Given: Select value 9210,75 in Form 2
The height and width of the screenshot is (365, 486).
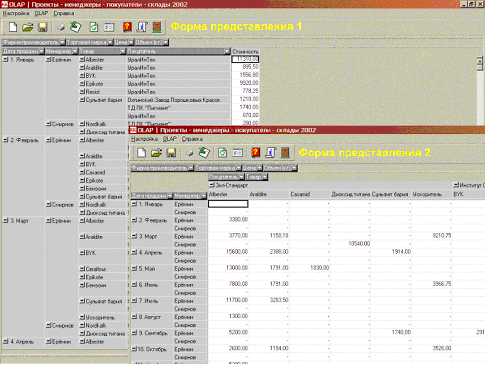Looking at the screenshot, I should pyautogui.click(x=442, y=236).
